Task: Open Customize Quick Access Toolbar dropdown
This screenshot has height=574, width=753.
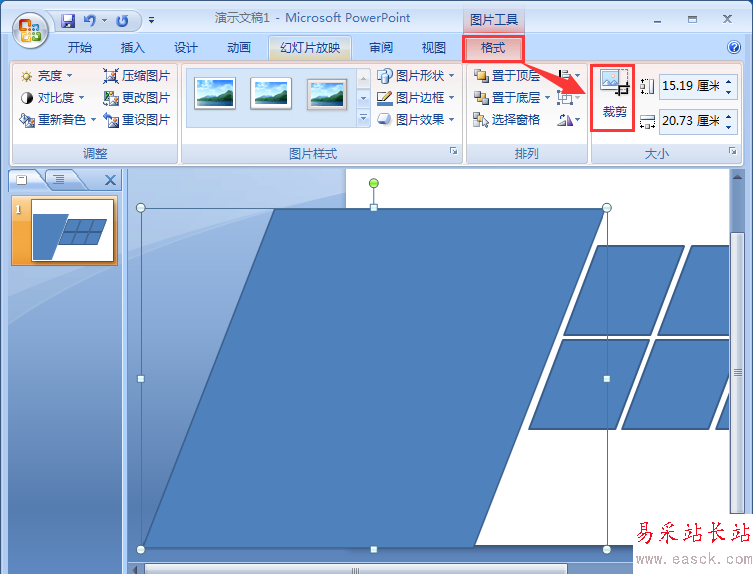Action: (x=151, y=20)
